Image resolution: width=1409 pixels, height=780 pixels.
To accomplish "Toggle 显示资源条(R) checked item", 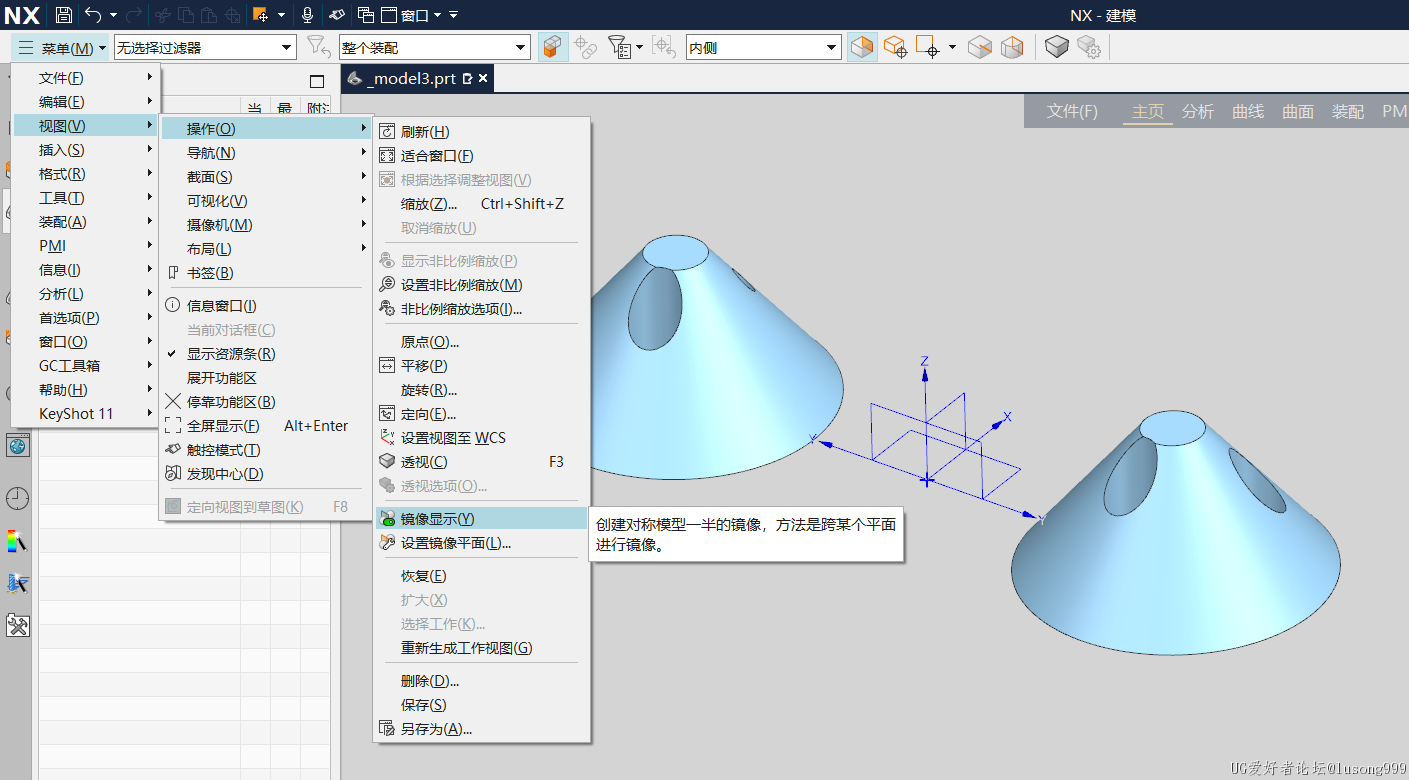I will (x=266, y=354).
